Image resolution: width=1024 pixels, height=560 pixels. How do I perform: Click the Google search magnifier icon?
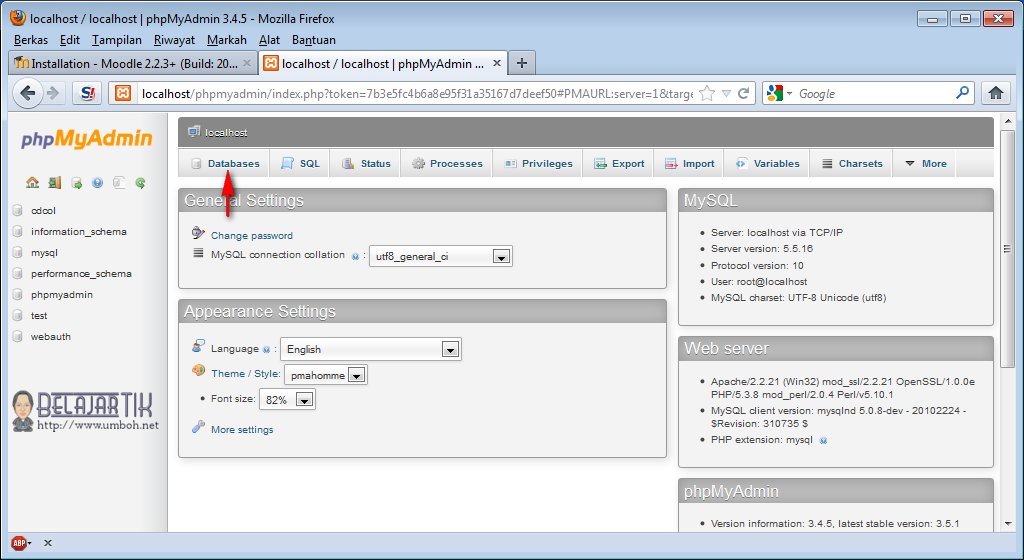(x=962, y=93)
